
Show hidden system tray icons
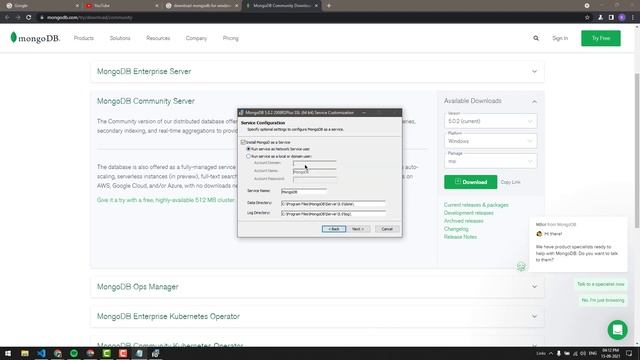point(551,353)
